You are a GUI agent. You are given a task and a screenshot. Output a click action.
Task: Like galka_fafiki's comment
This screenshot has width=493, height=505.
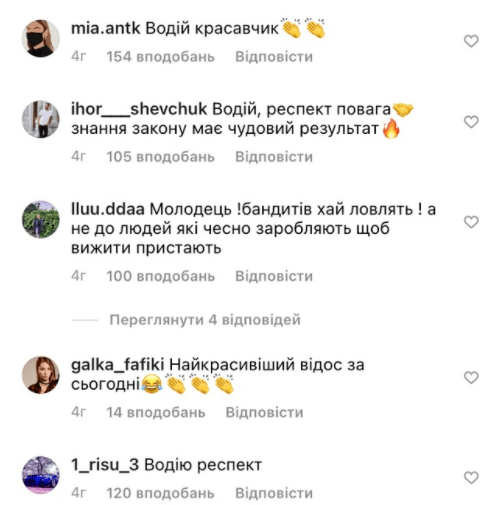[x=471, y=377]
